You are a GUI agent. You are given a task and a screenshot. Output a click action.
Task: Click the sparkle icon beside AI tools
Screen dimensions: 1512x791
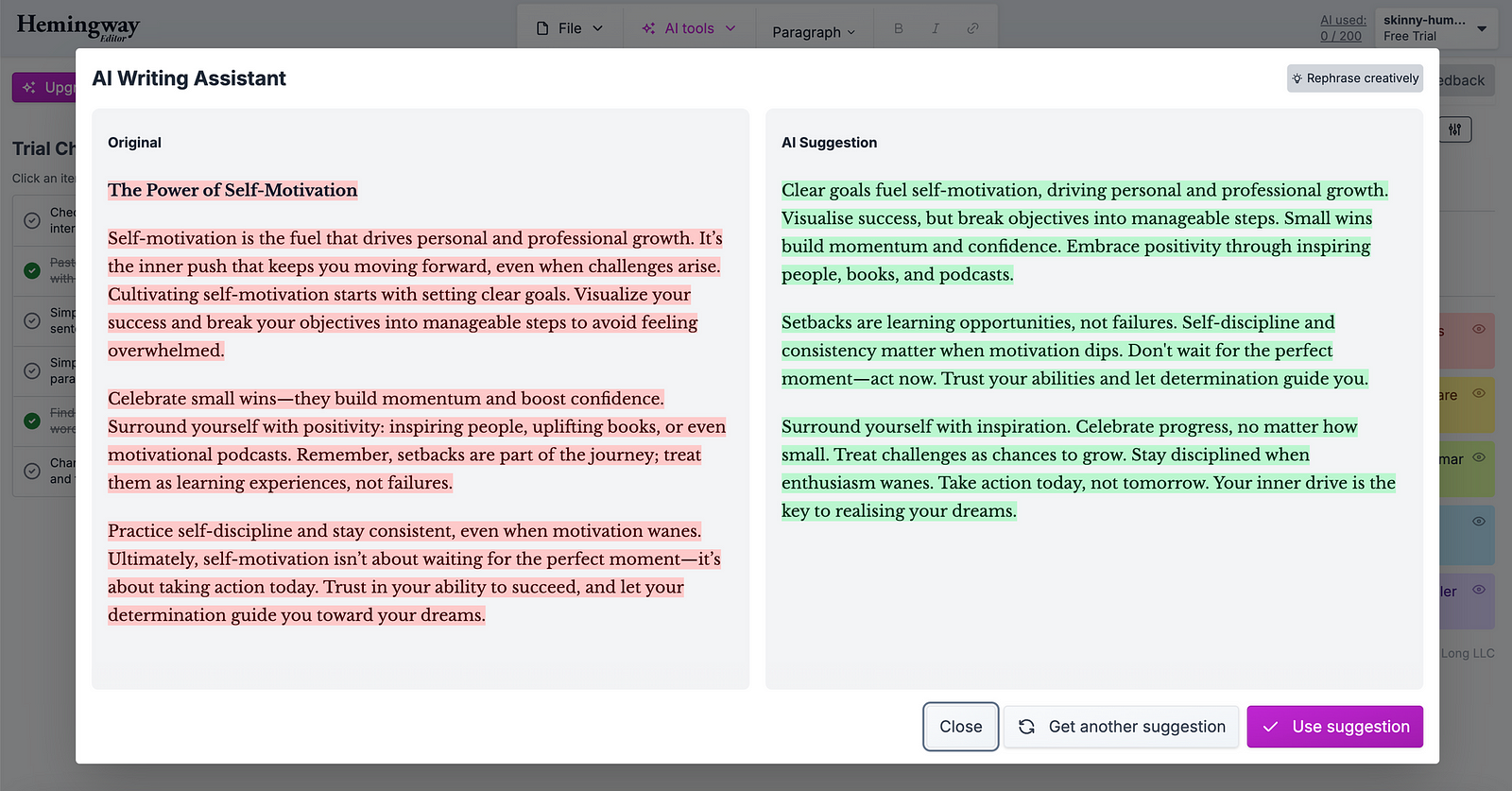pos(648,28)
